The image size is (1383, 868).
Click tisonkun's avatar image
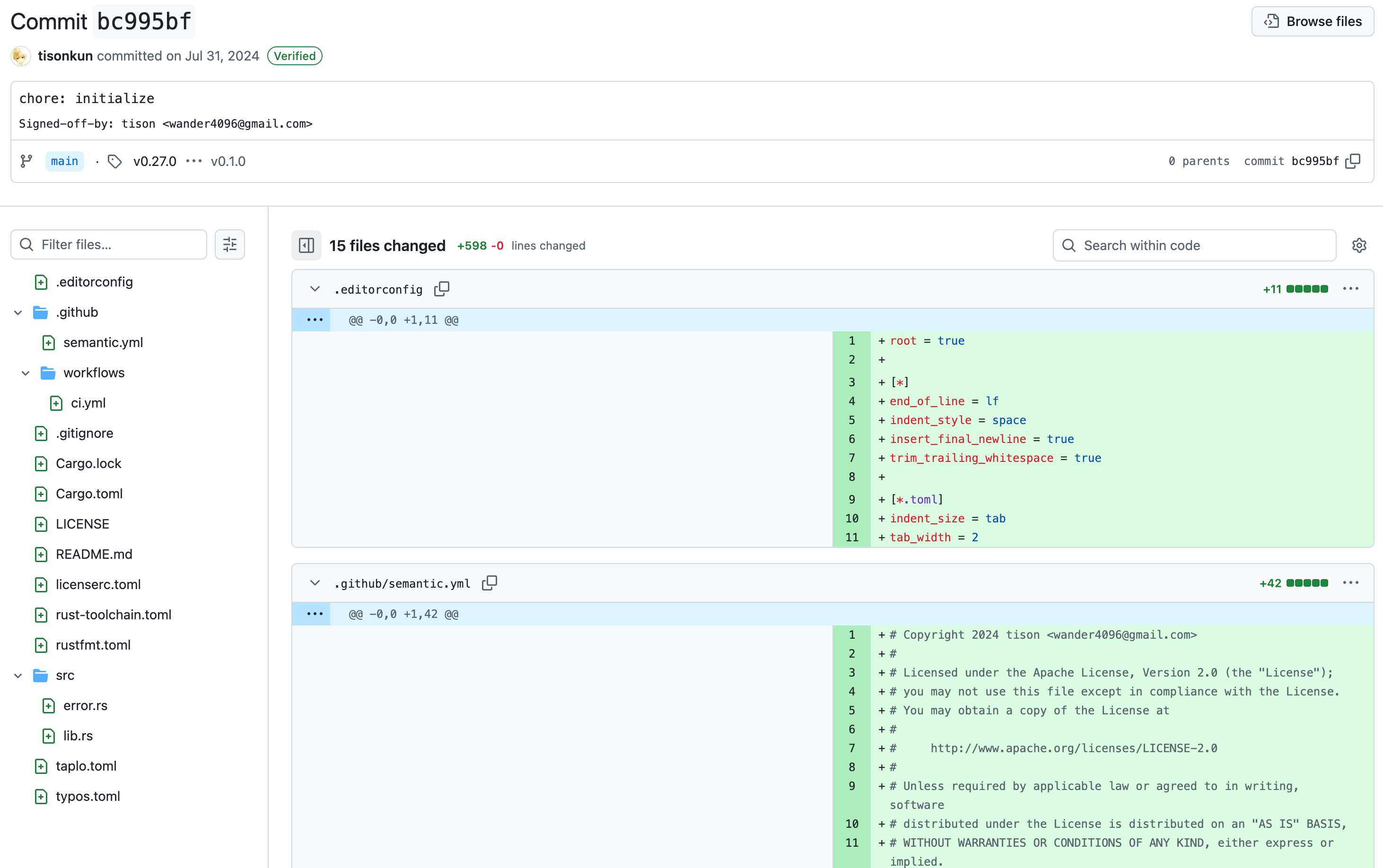(21, 56)
